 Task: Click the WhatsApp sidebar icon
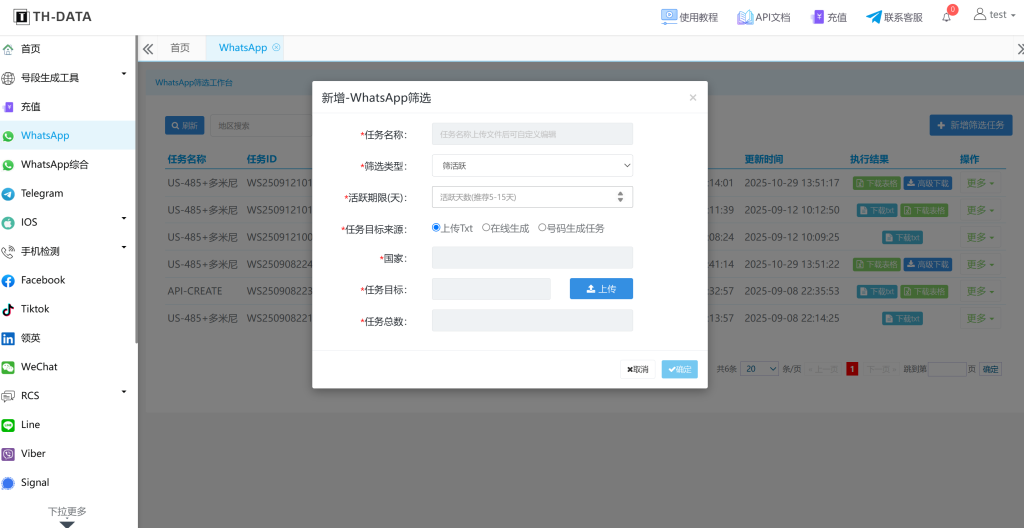tap(8, 136)
